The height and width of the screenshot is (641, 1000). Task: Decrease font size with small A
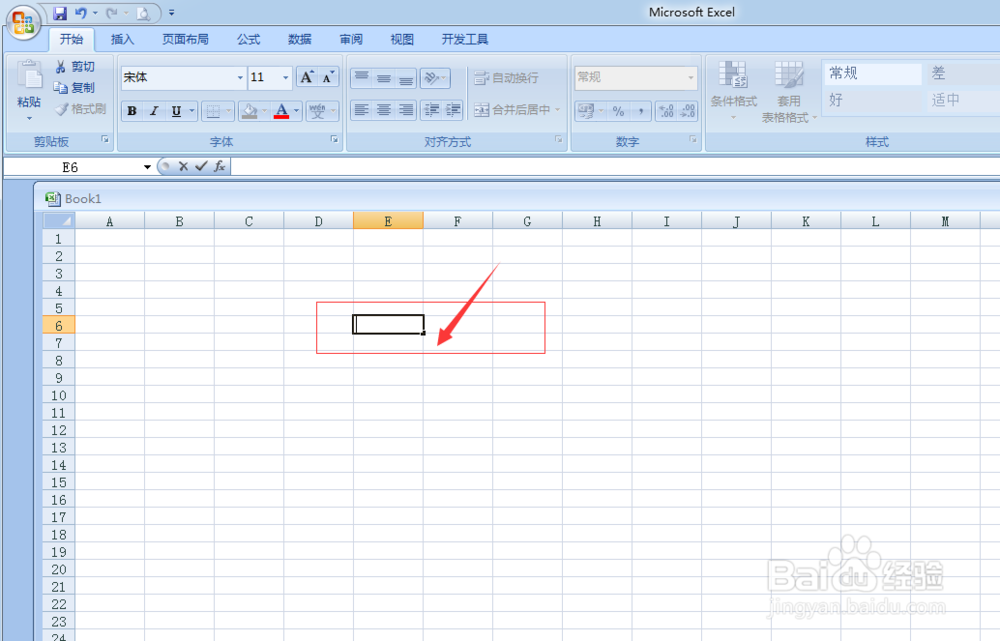tap(328, 77)
